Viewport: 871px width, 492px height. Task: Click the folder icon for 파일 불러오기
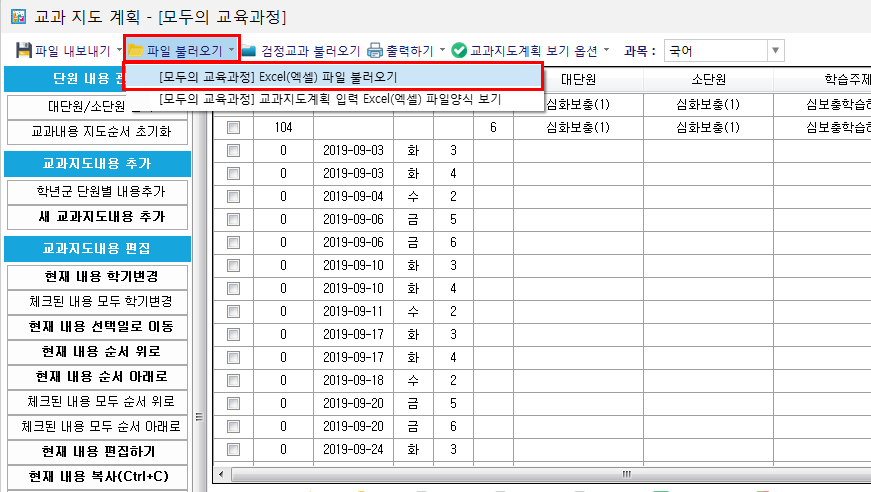[x=136, y=51]
